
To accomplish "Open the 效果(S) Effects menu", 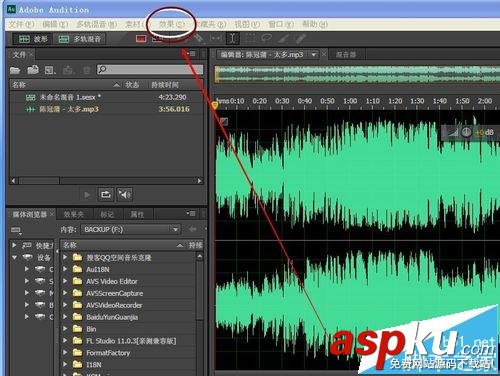I will click(171, 24).
